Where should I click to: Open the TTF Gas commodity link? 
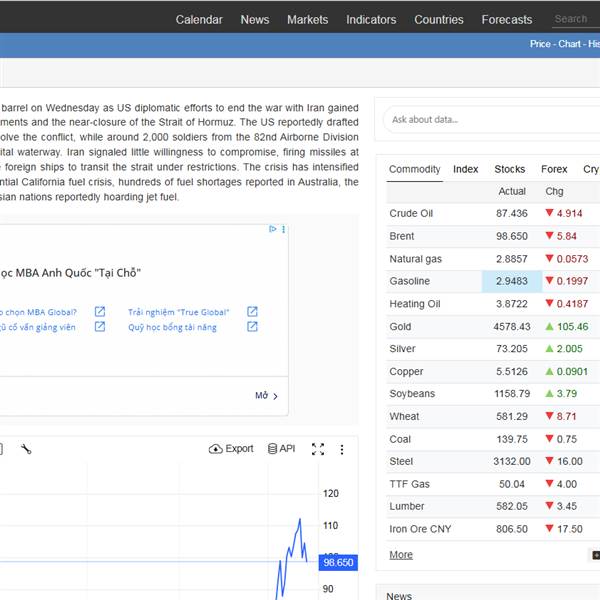click(409, 484)
